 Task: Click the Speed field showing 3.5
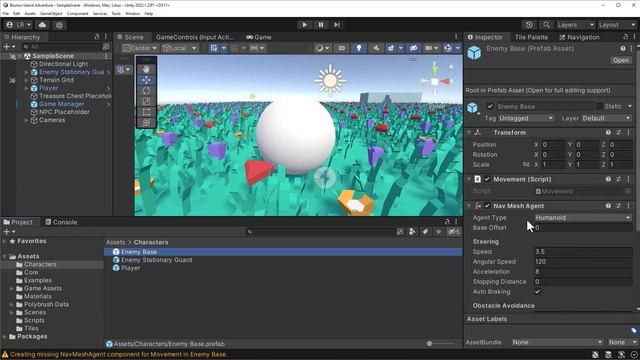tap(583, 252)
